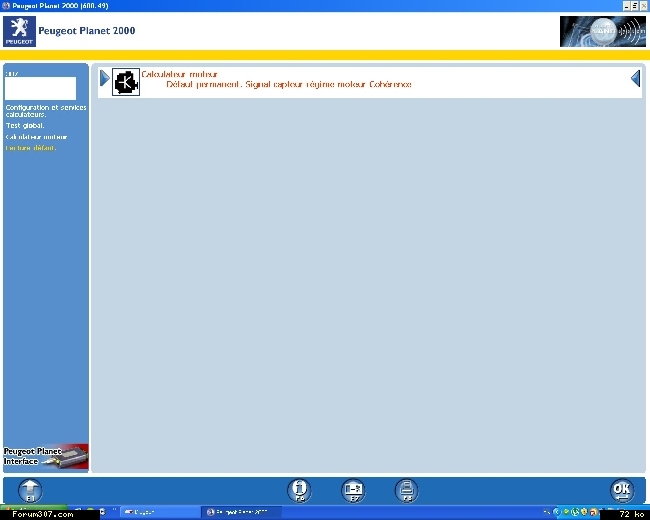
Task: Click the Peugeot Planet Interface image
Action: click(46, 457)
